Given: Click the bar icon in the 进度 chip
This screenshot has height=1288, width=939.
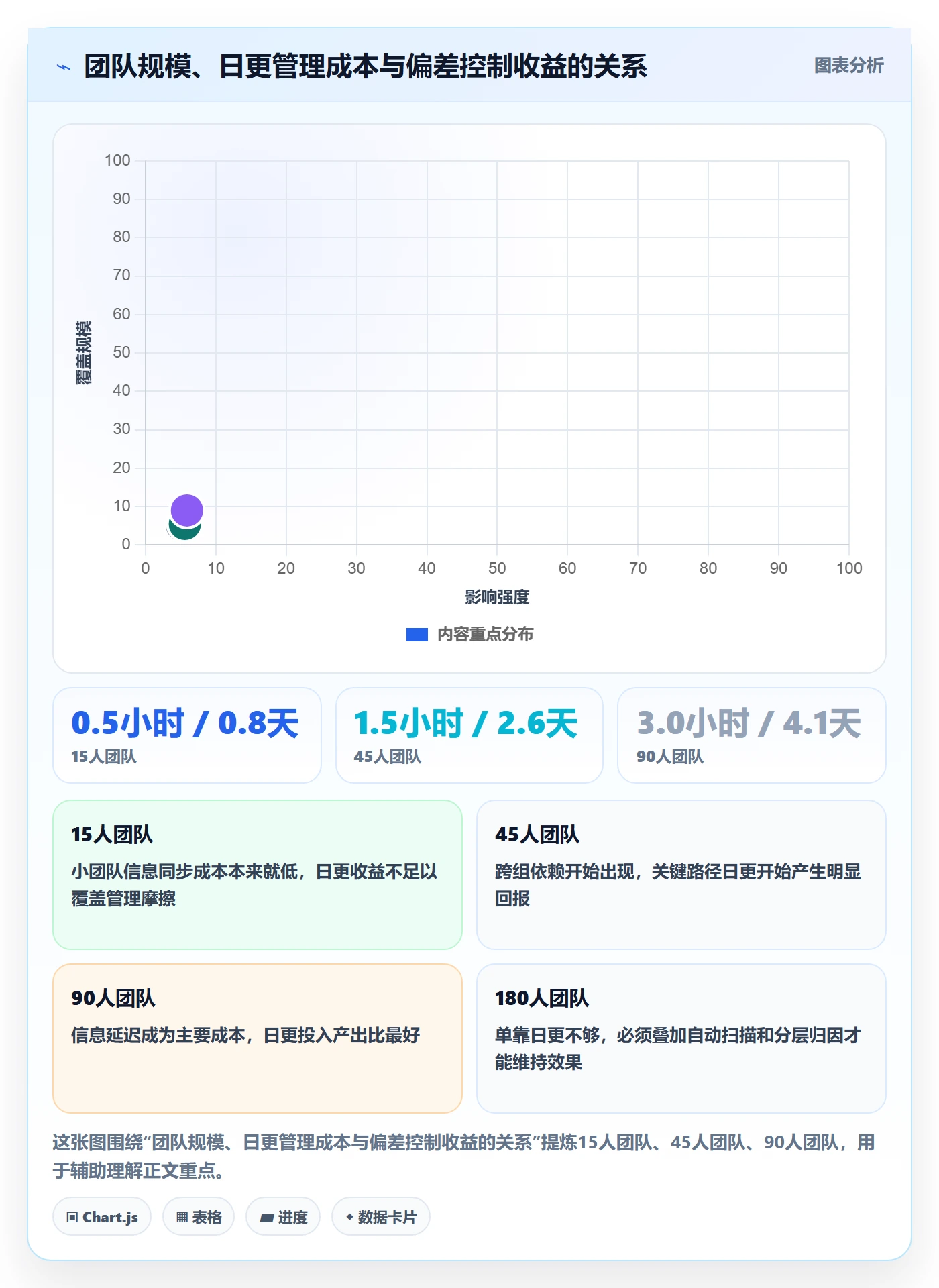Looking at the screenshot, I should coord(266,1218).
